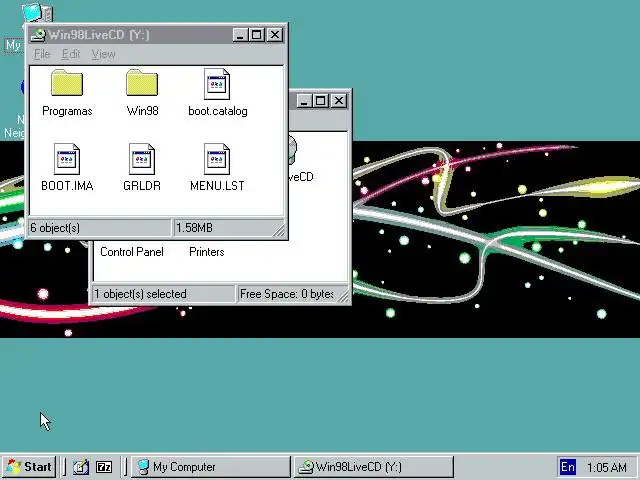Select Control Panel in My Computer window
Image resolution: width=640 pixels, height=480 pixels.
[x=132, y=252]
